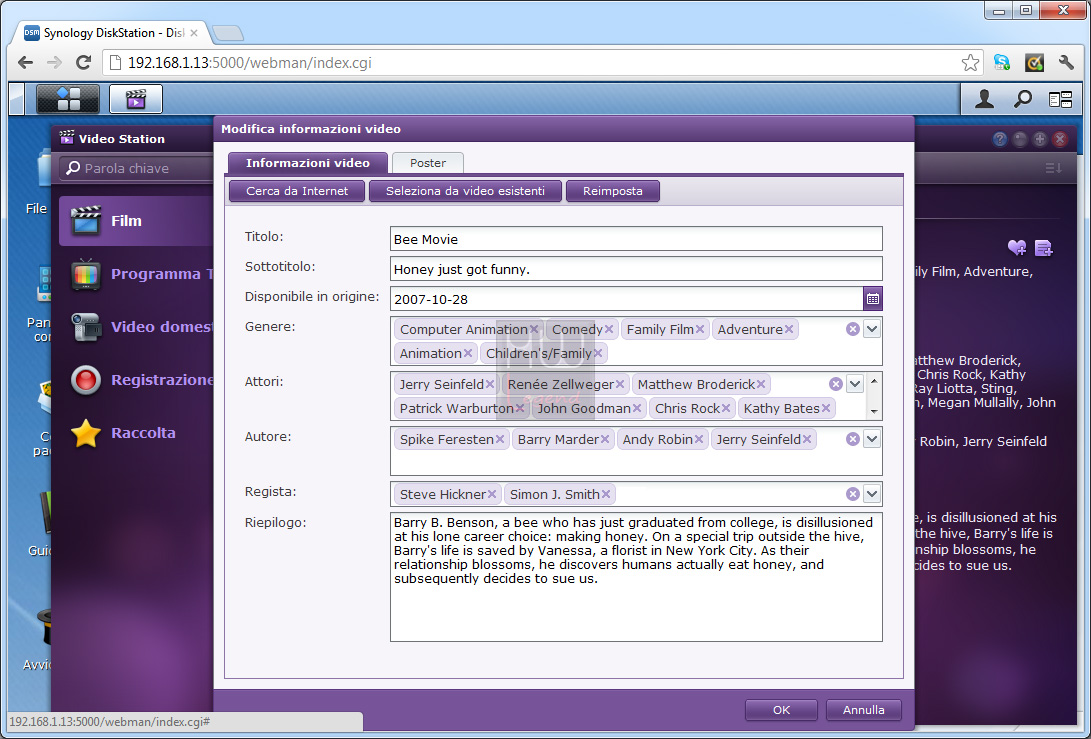This screenshot has width=1091, height=739.
Task: Open a new browser tab
Action: [x=227, y=33]
